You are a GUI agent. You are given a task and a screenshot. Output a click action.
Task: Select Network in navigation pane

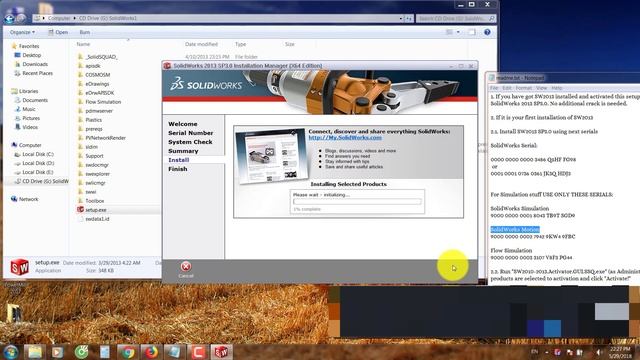pos(28,199)
